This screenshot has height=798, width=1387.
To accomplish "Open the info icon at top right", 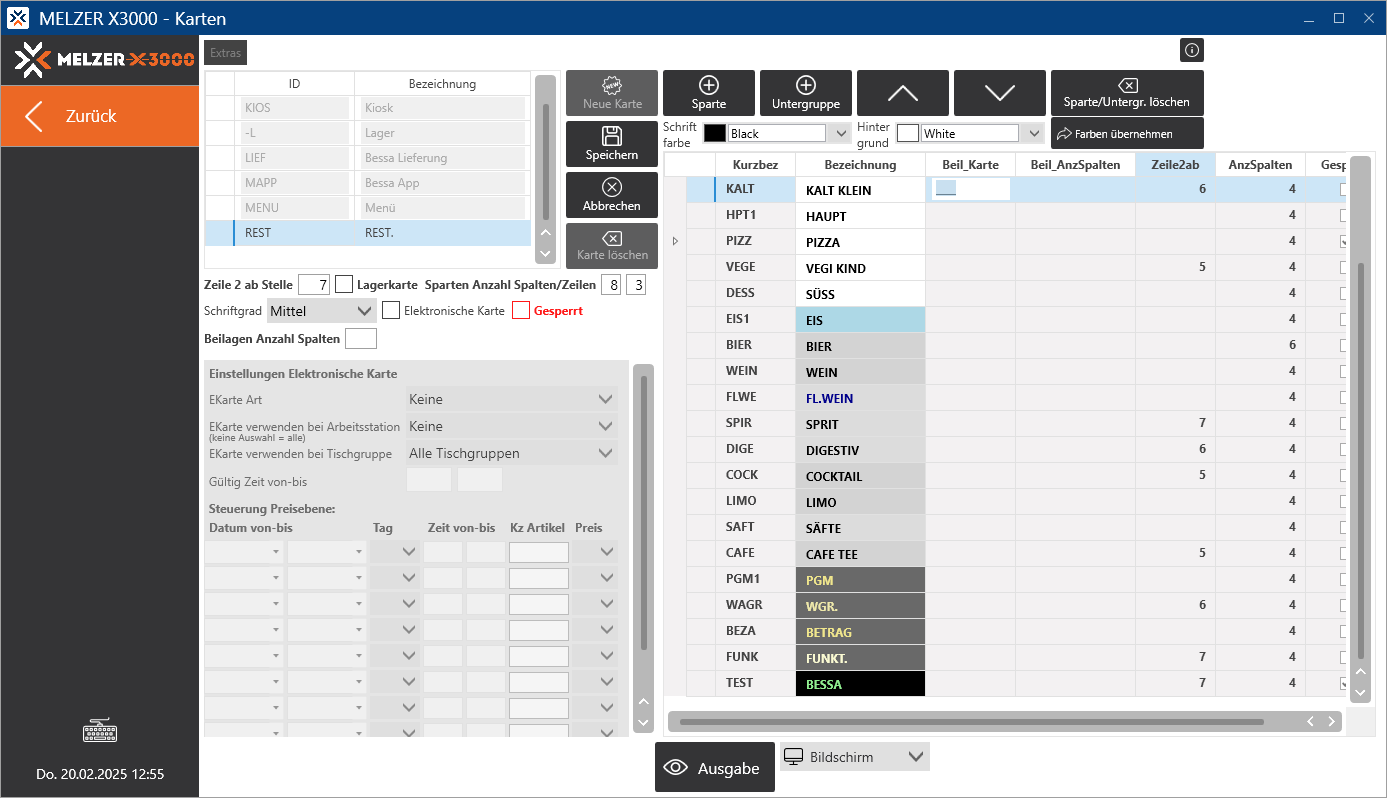I will [x=1192, y=50].
